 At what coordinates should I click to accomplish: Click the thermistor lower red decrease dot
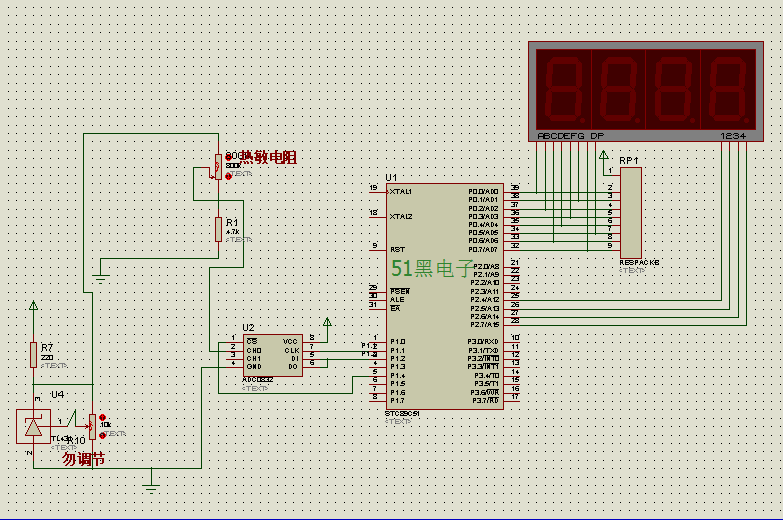(x=228, y=176)
